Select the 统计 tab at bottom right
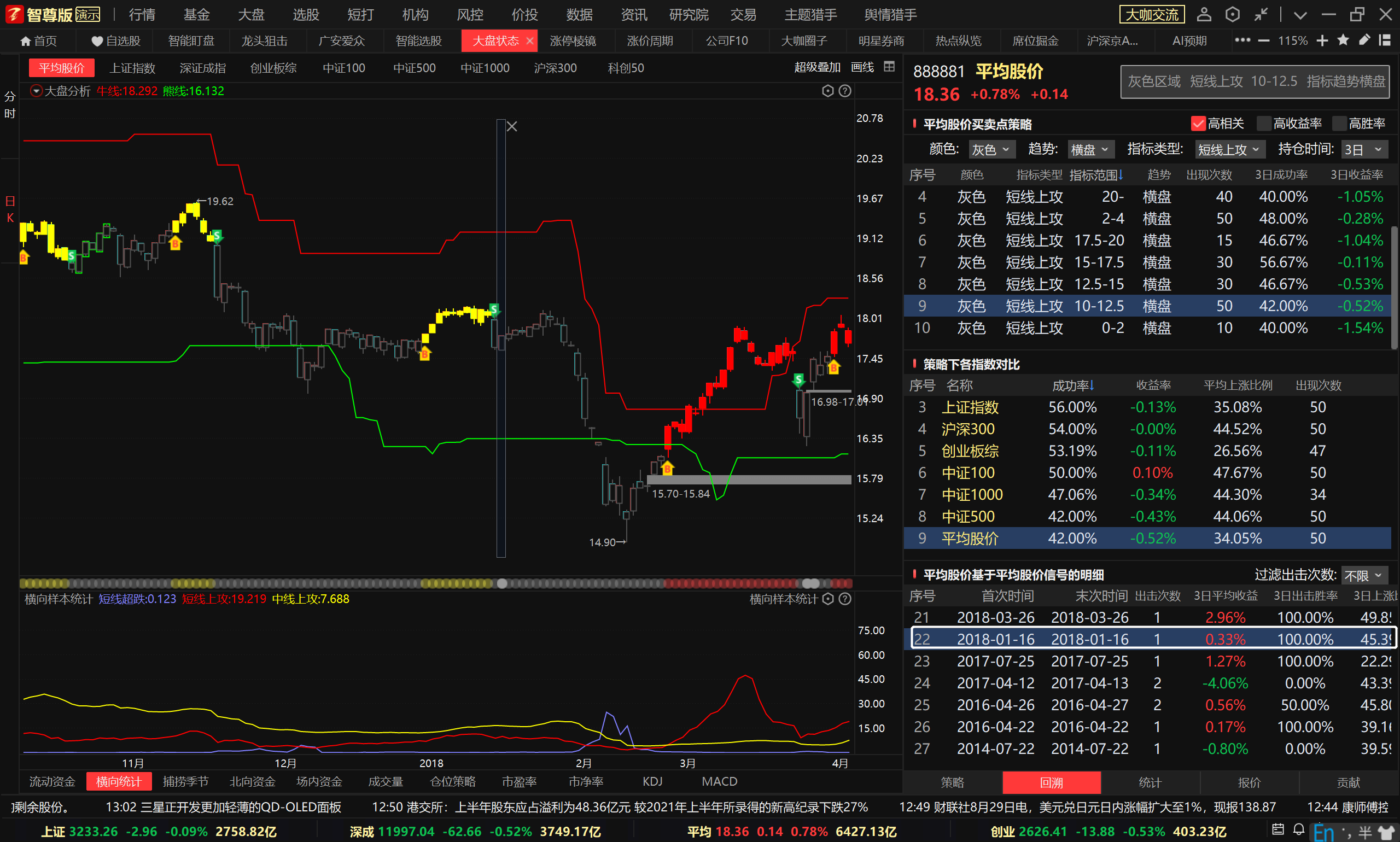The width and height of the screenshot is (1400, 842). 1150,782
